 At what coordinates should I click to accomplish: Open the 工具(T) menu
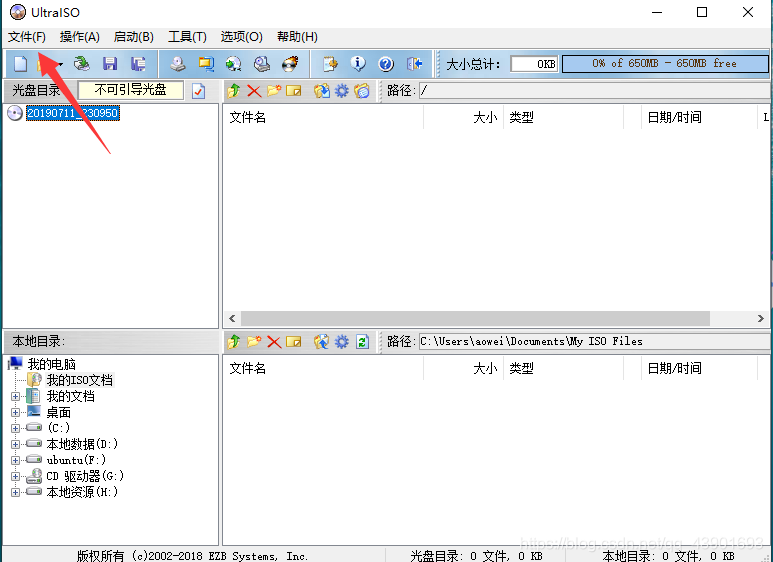click(x=187, y=37)
